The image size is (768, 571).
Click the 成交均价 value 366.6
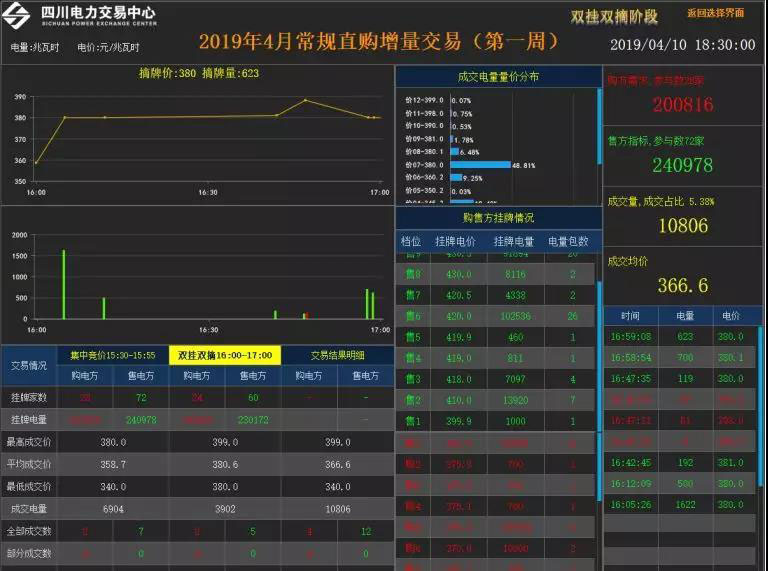click(x=682, y=286)
